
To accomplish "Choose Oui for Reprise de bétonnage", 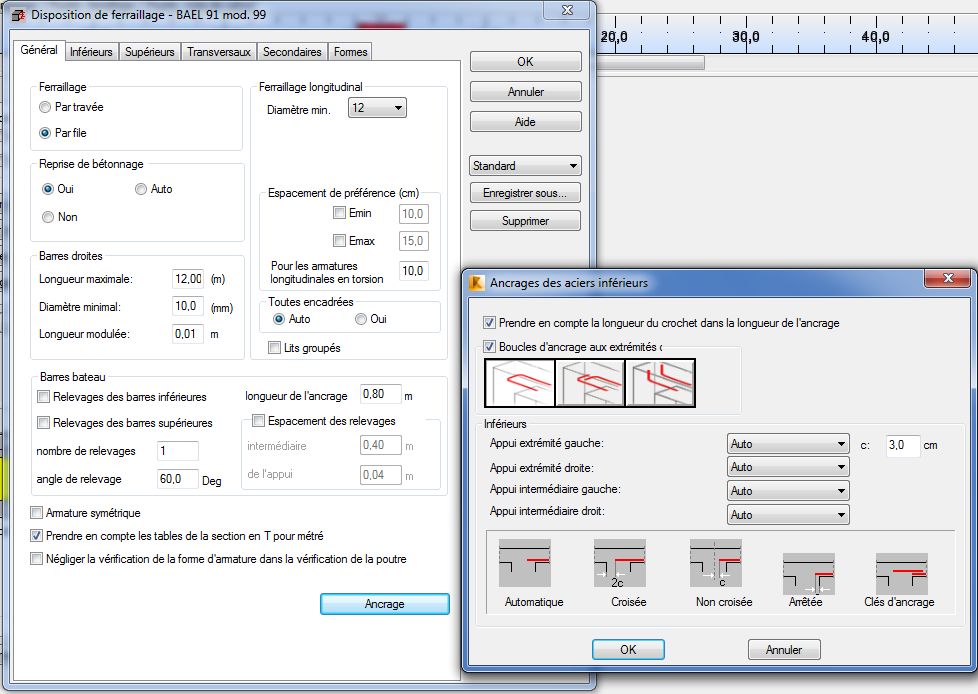I will 48,189.
